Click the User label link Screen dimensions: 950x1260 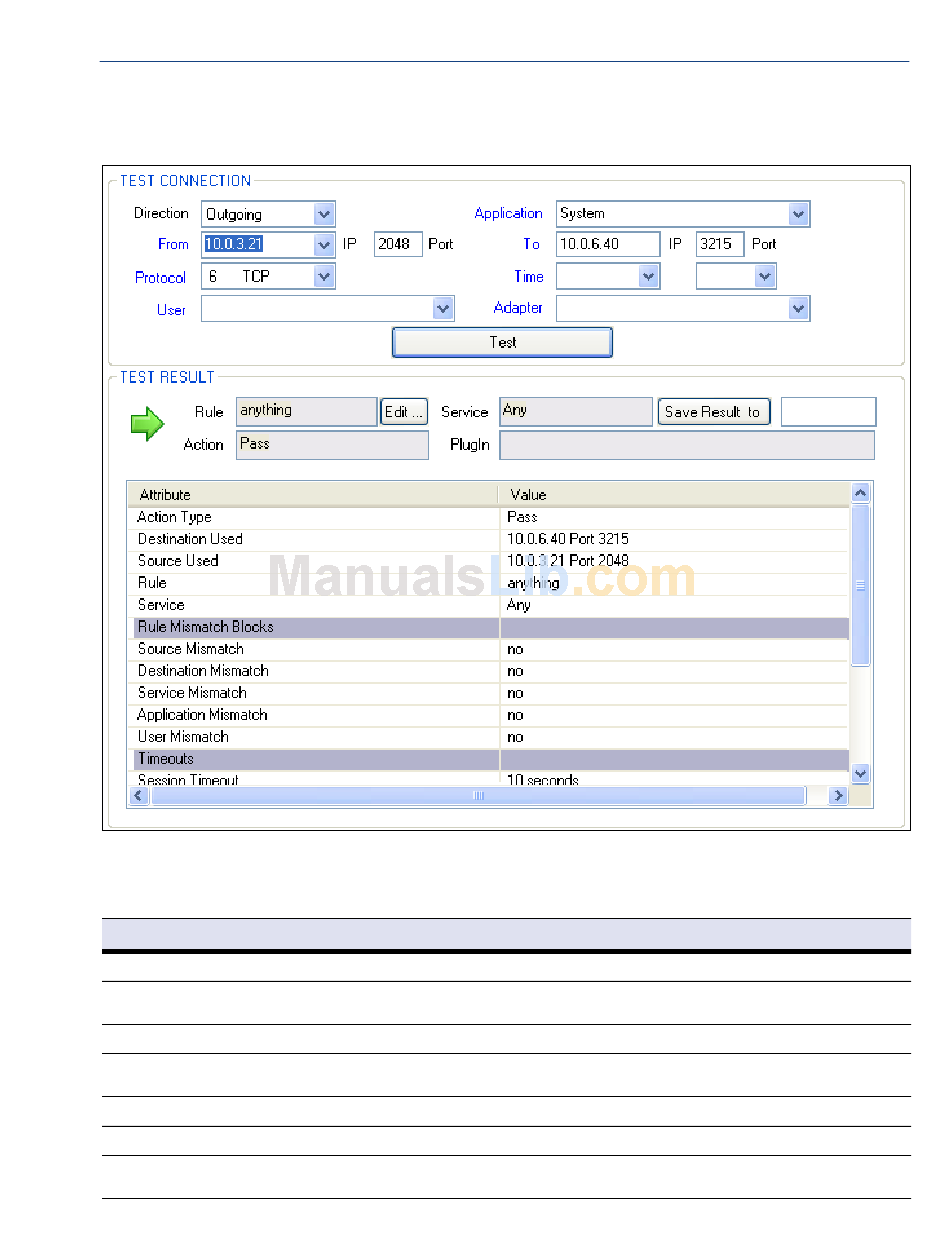click(x=171, y=310)
